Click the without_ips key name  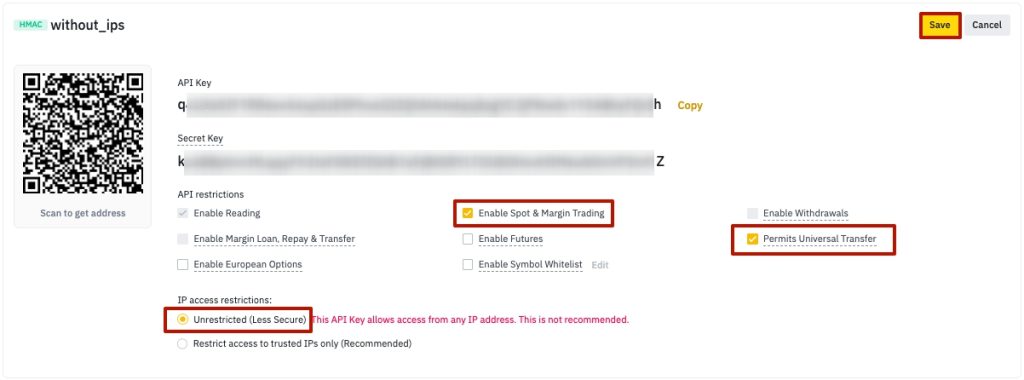coord(88,25)
